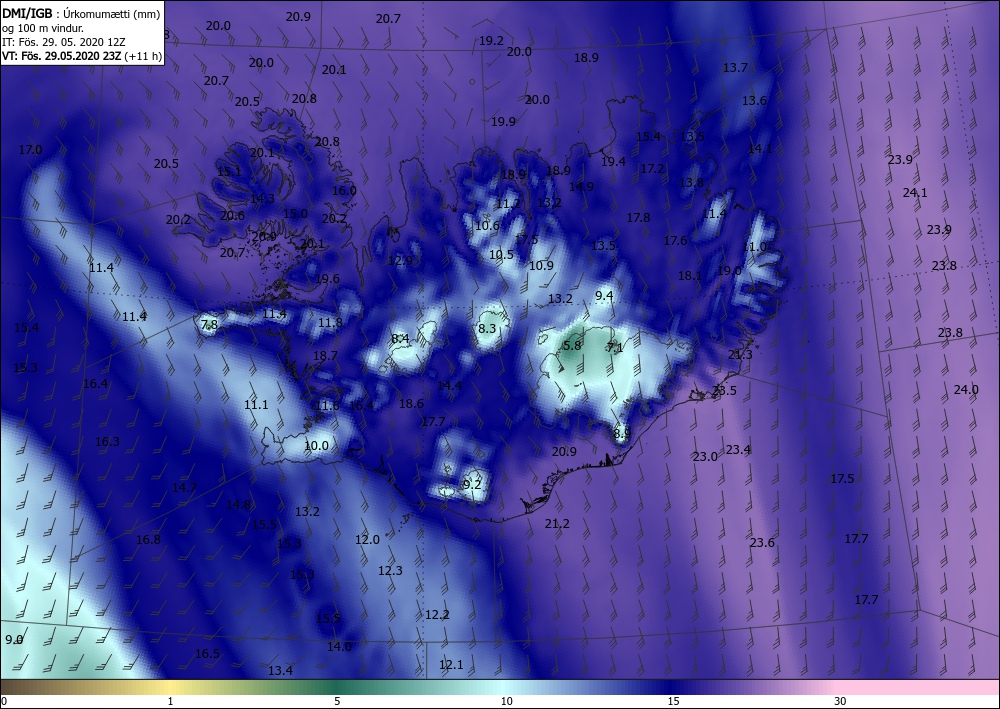Click the color scale label '0'

click(x=4, y=701)
